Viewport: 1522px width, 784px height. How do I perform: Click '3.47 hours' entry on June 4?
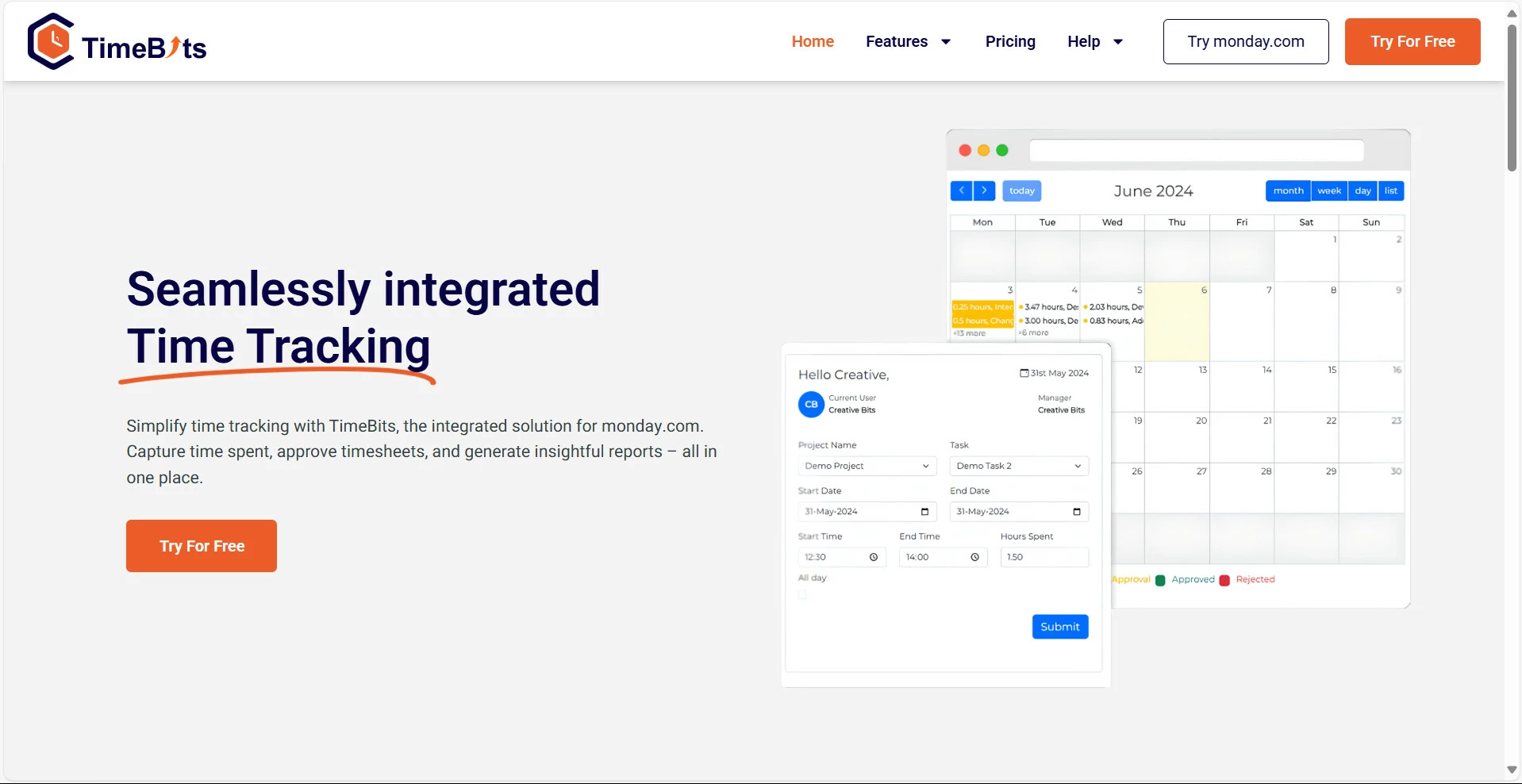1048,307
